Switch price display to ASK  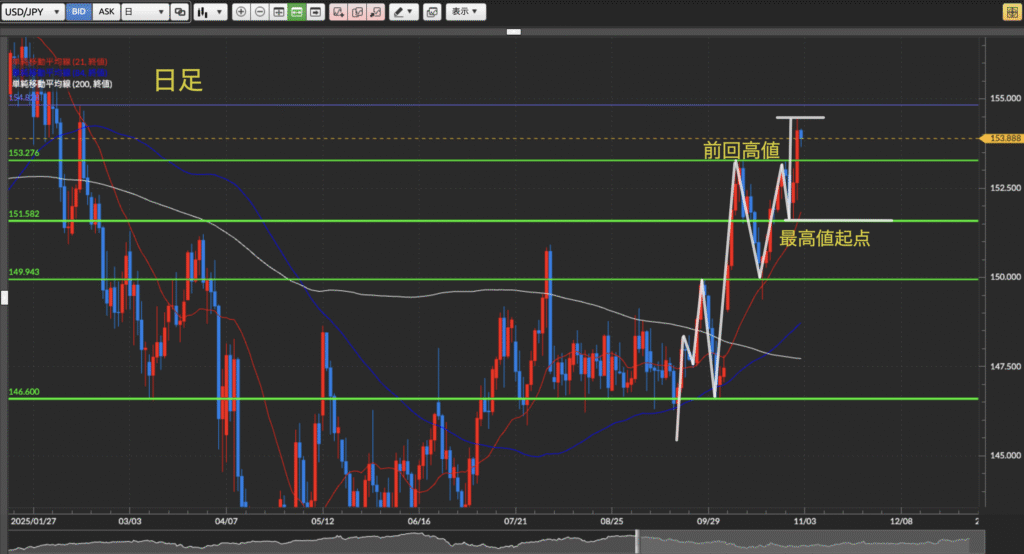106,12
